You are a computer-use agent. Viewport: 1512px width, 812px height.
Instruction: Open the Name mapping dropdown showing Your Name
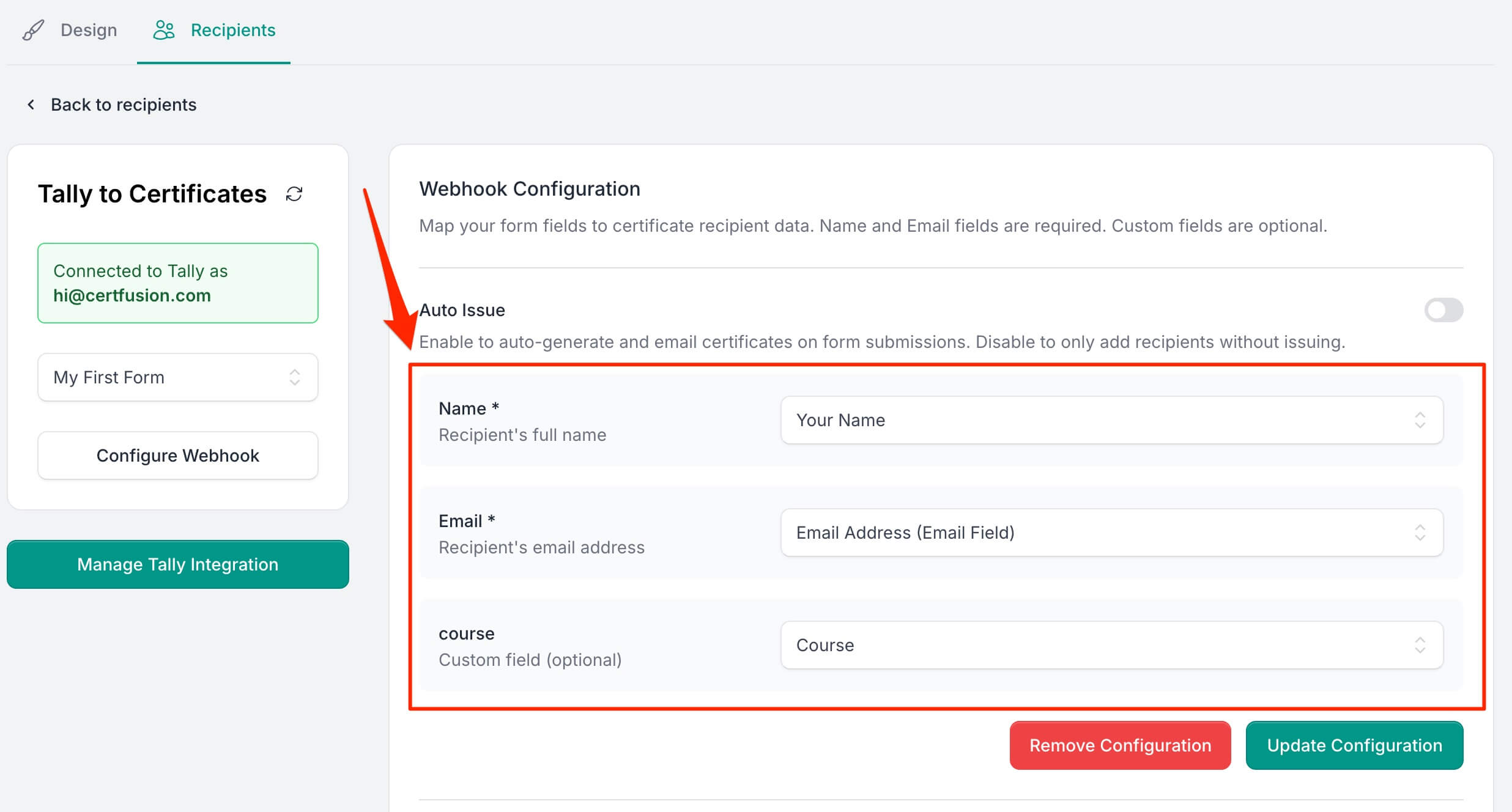(x=1111, y=420)
